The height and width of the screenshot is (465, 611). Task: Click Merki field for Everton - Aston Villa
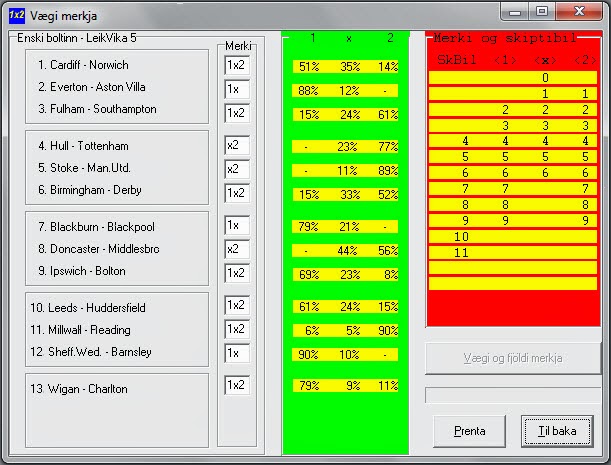(x=237, y=89)
